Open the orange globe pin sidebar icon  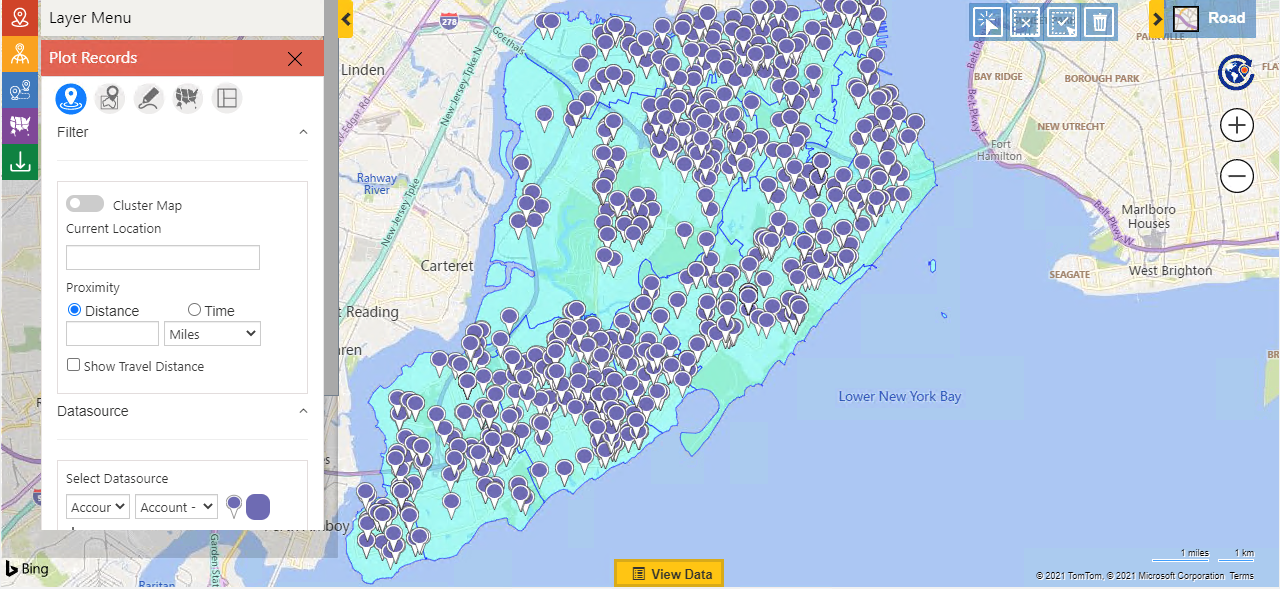(x=19, y=55)
